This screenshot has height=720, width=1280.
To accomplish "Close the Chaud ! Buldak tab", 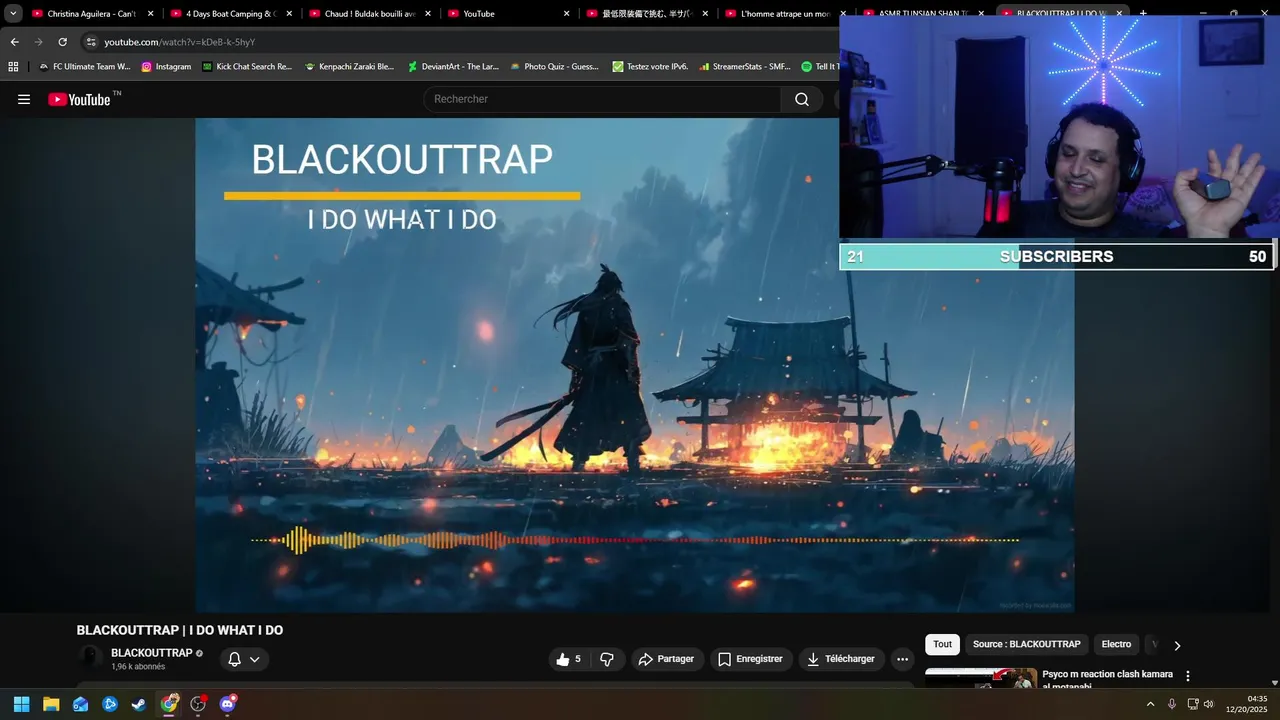I will click(428, 14).
